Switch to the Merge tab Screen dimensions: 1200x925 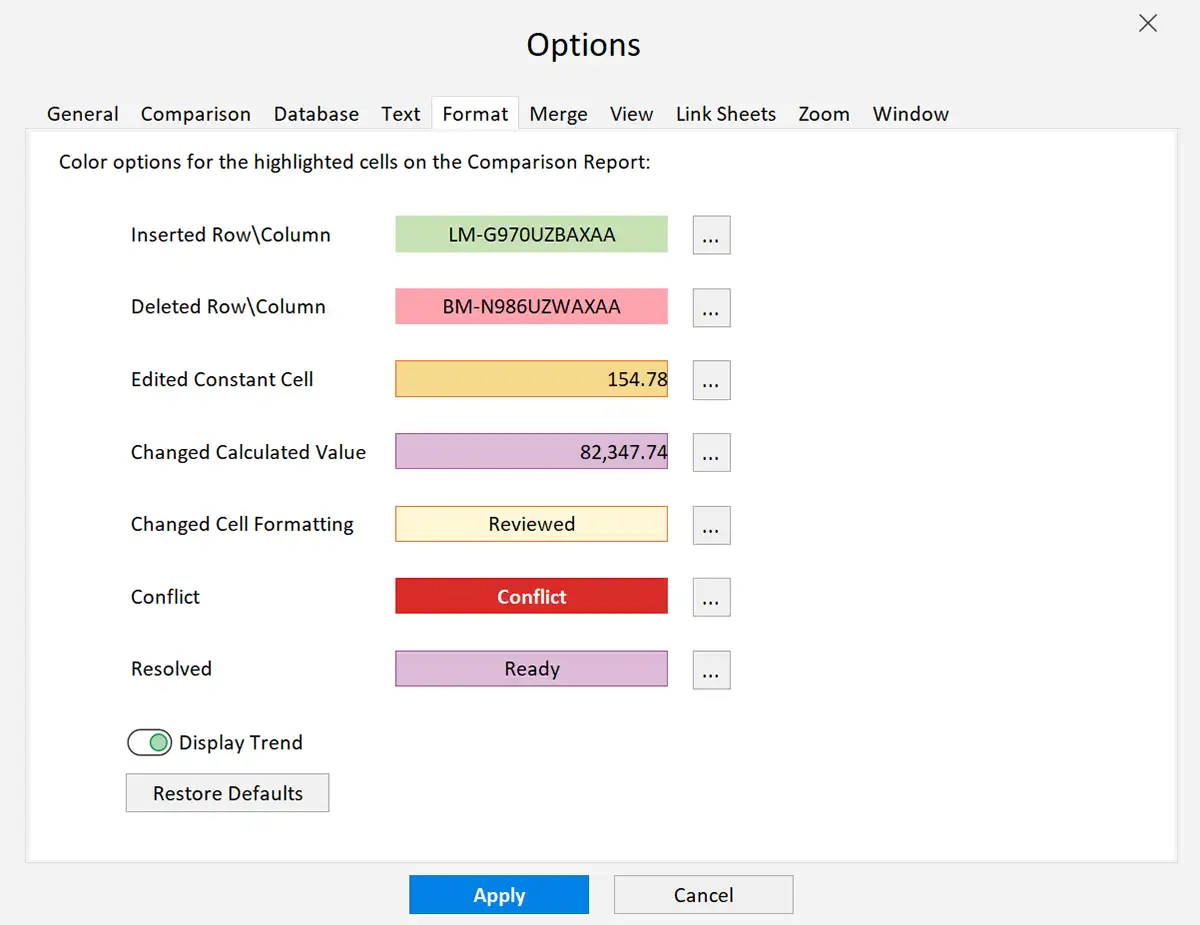coord(558,114)
